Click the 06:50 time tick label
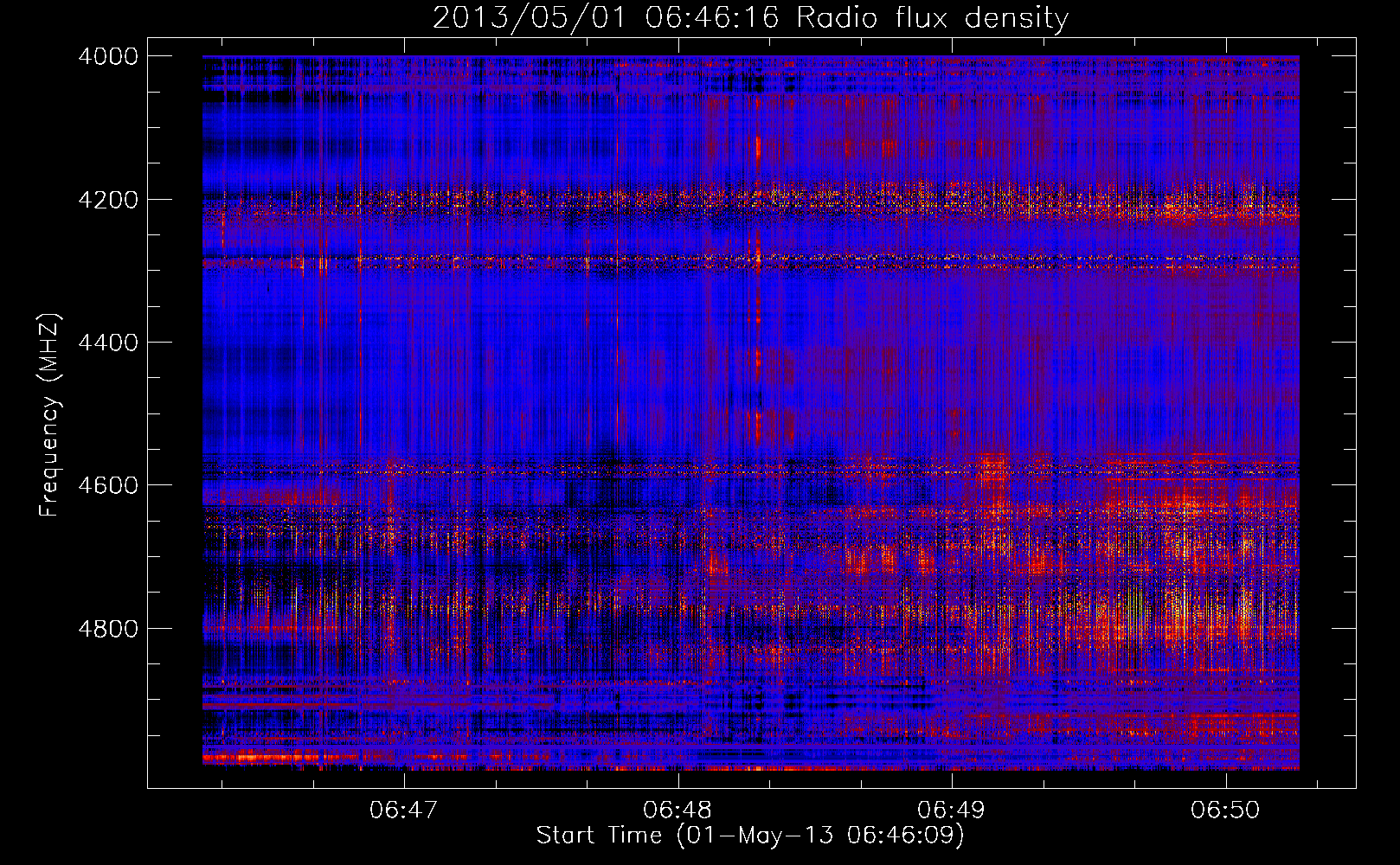The width and height of the screenshot is (1400, 865). point(1225,811)
